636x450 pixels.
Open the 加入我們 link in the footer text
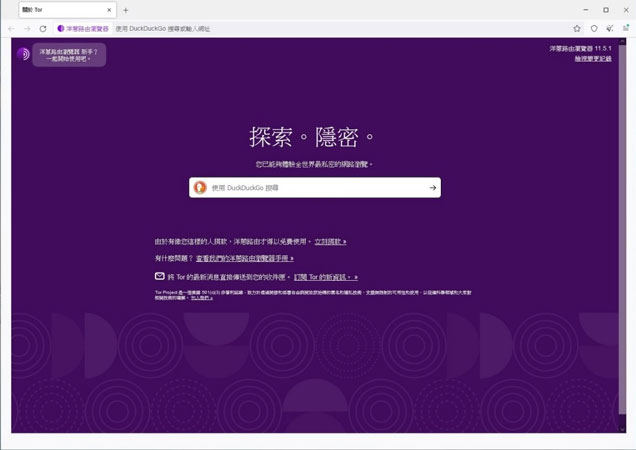(x=202, y=298)
